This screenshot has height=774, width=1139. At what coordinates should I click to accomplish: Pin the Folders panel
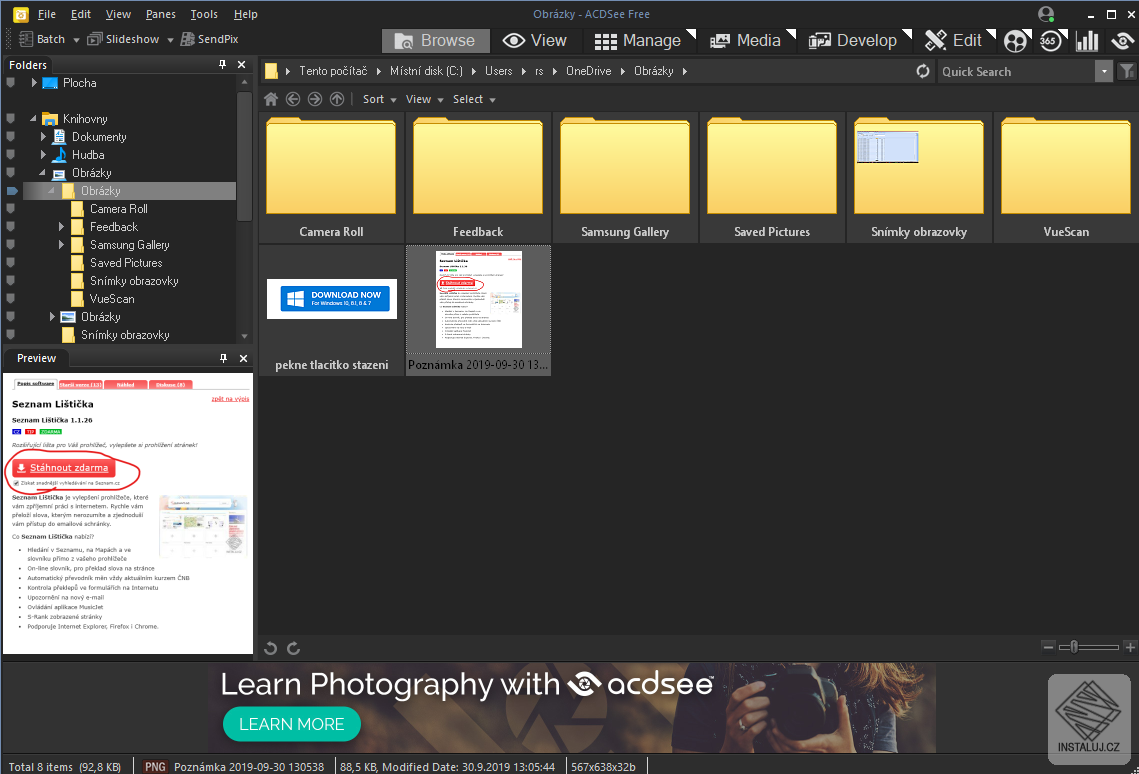pos(222,63)
